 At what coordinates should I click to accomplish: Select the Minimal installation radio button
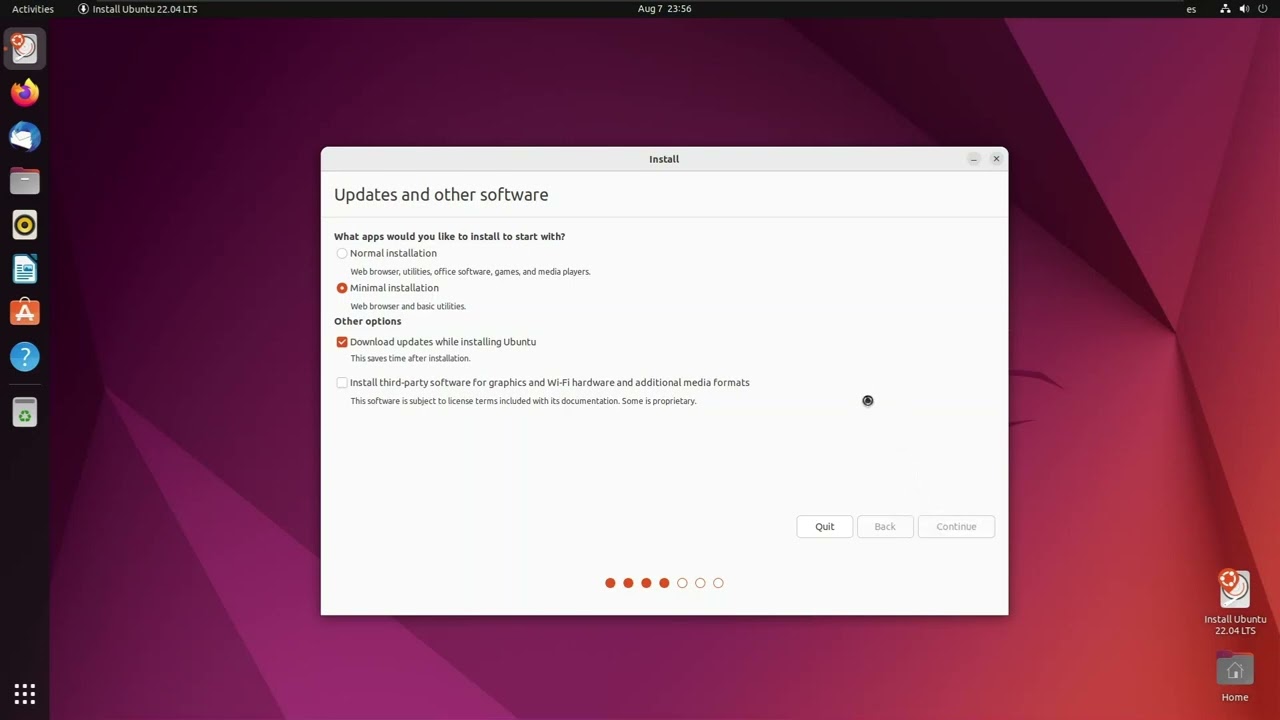click(x=342, y=288)
